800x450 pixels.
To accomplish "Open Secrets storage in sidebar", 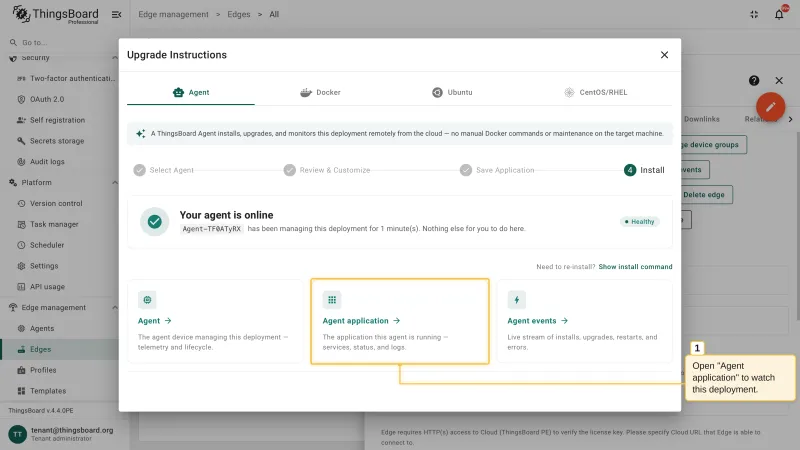I will coord(57,141).
